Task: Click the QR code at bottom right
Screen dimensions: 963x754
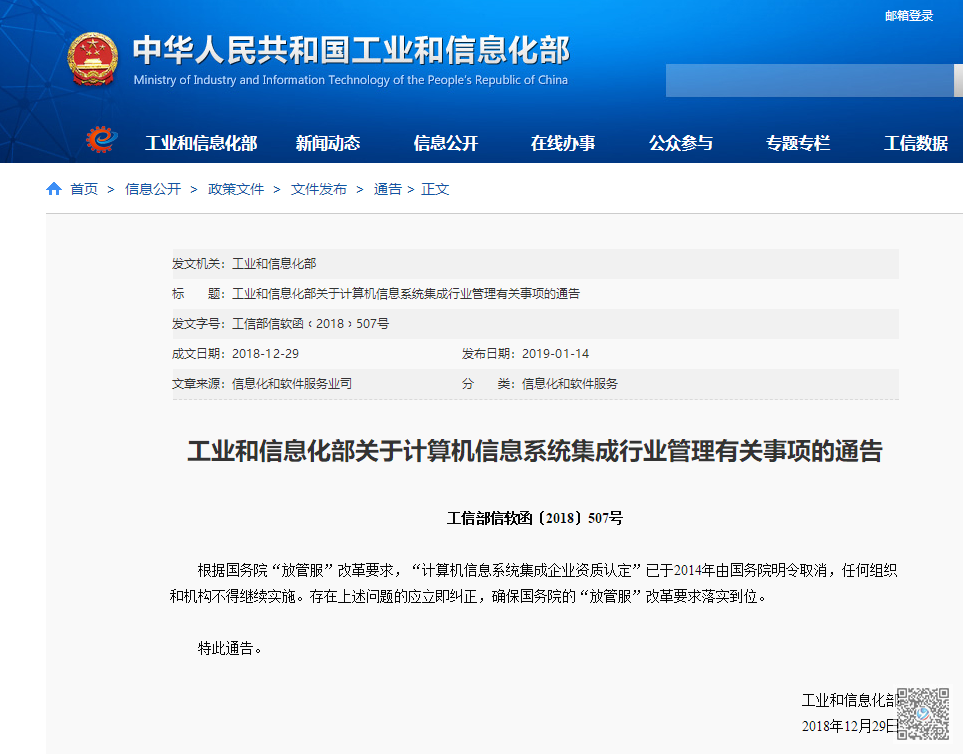Action: (x=922, y=714)
